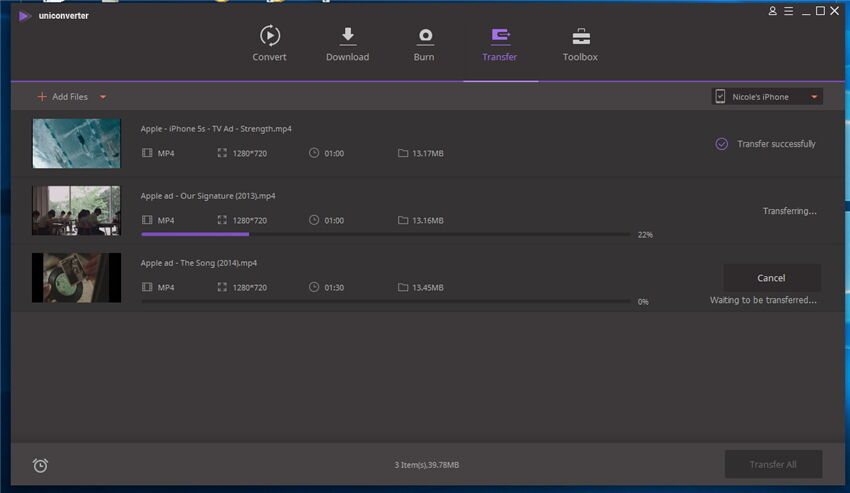The height and width of the screenshot is (493, 850).
Task: Select the Our Signature video thumbnail
Action: click(76, 210)
